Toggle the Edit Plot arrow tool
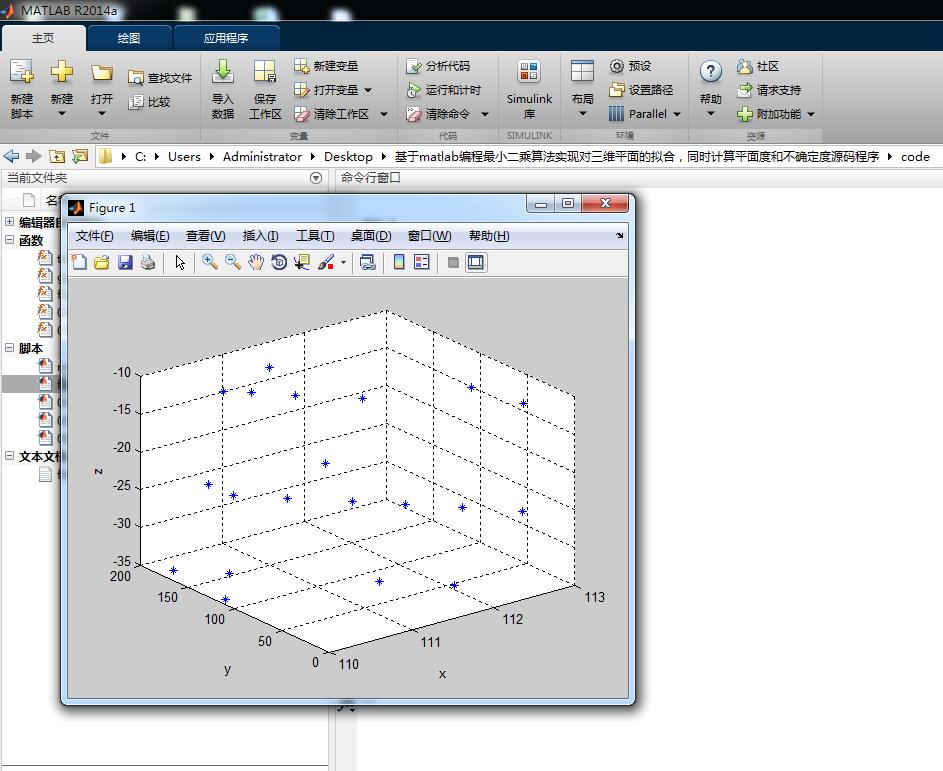 click(x=180, y=262)
